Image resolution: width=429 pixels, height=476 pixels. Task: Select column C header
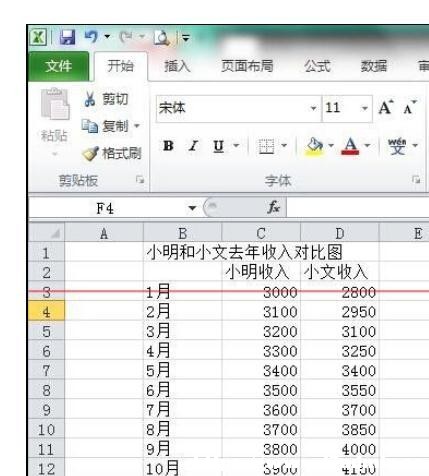point(261,233)
